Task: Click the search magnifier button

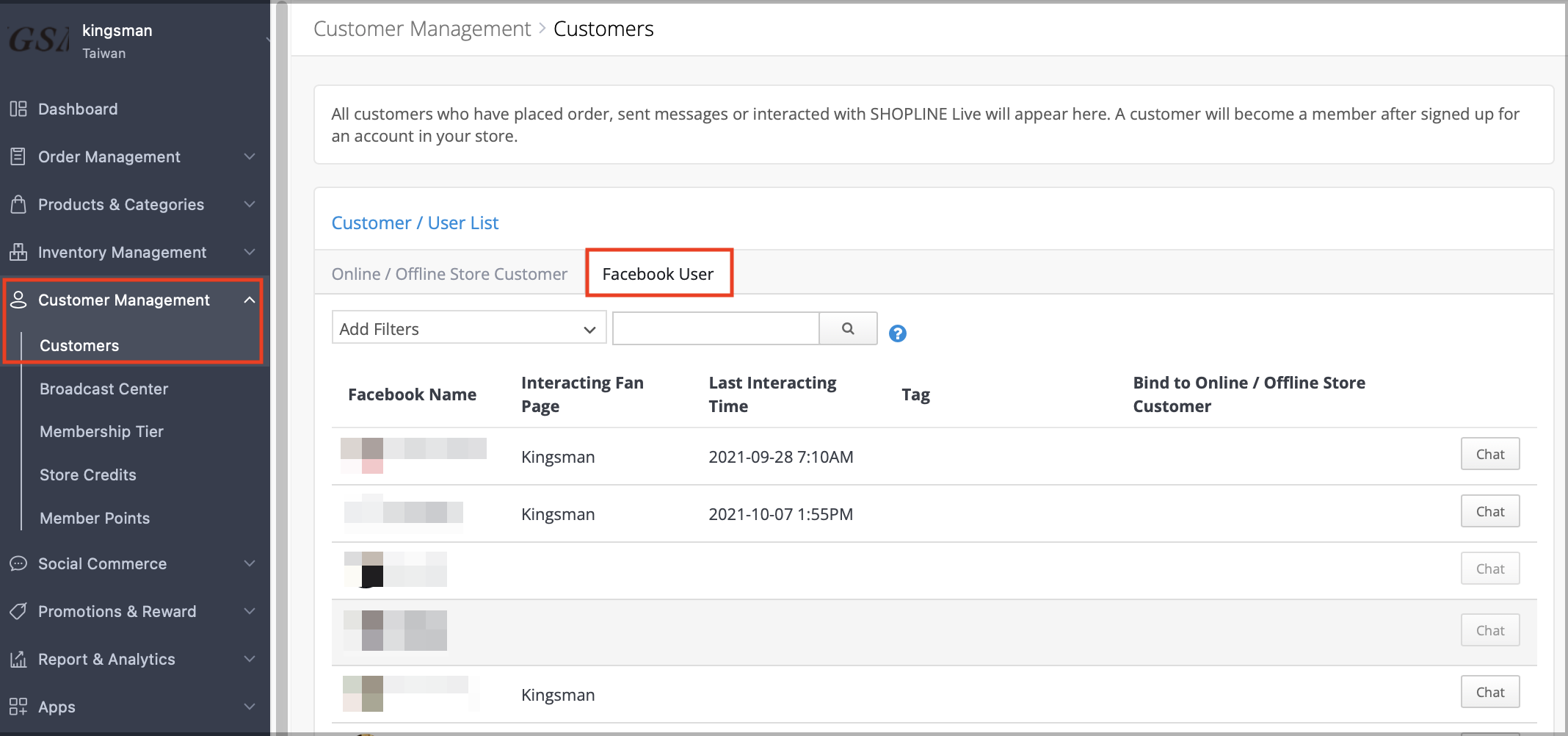Action: 848,328
